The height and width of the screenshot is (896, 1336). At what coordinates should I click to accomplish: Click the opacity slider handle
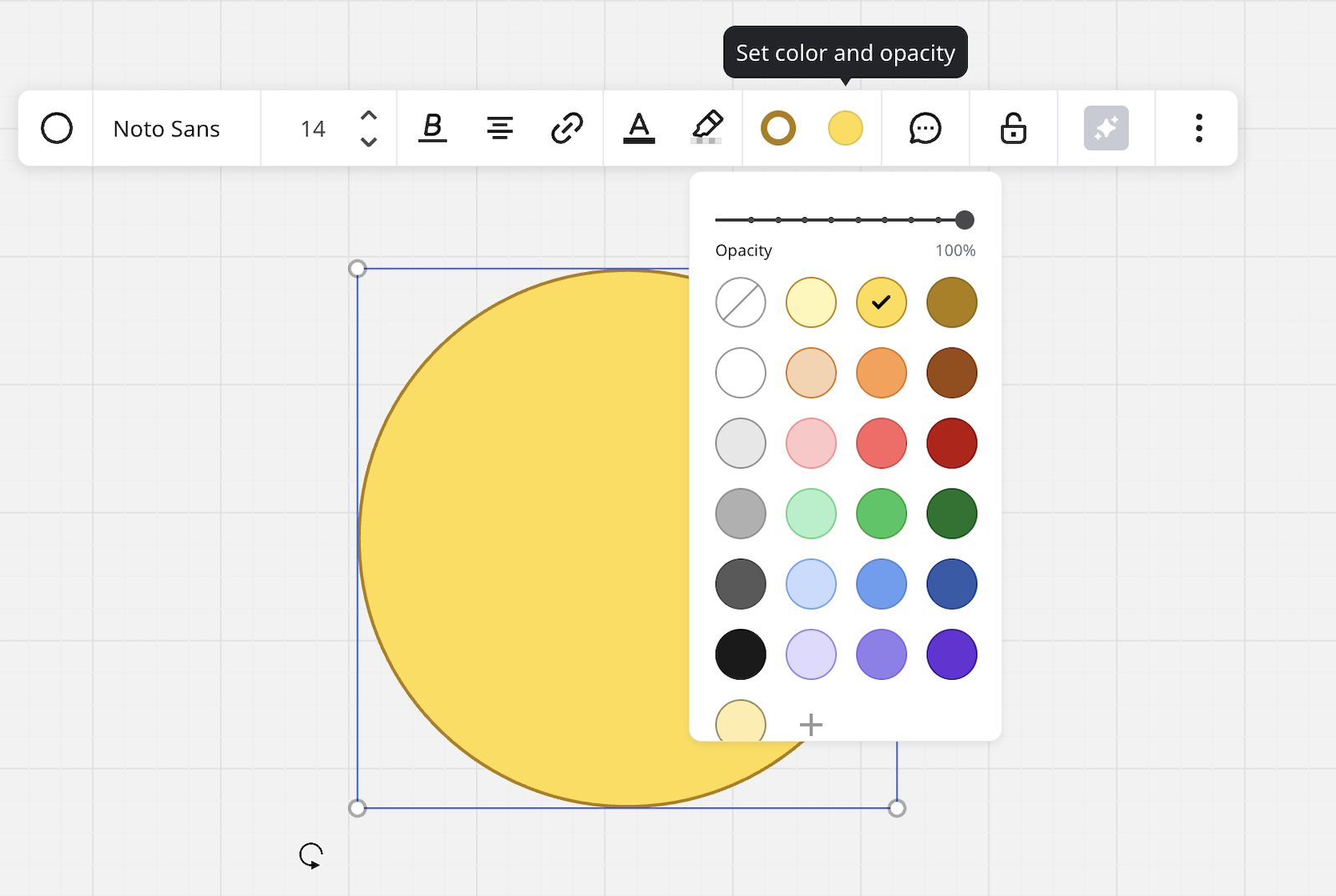coord(964,220)
